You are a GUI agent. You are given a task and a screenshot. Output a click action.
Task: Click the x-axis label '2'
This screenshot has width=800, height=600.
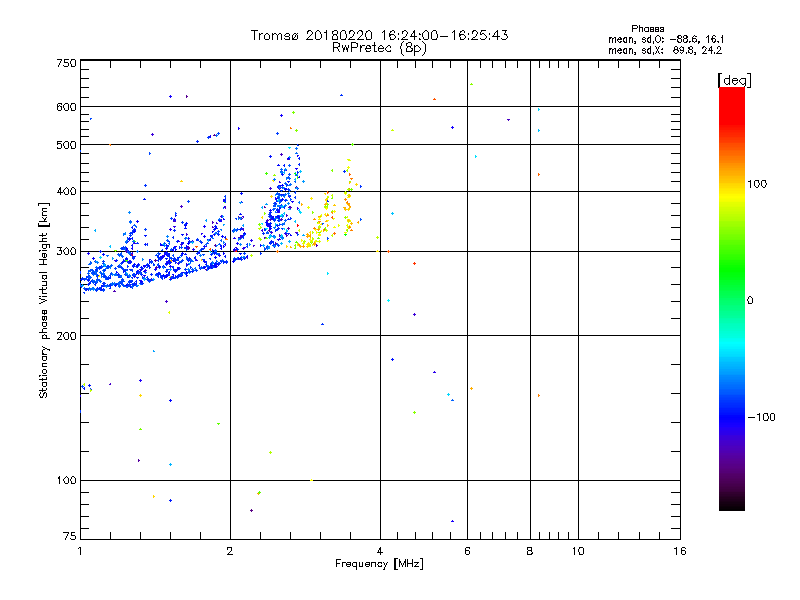click(x=230, y=551)
